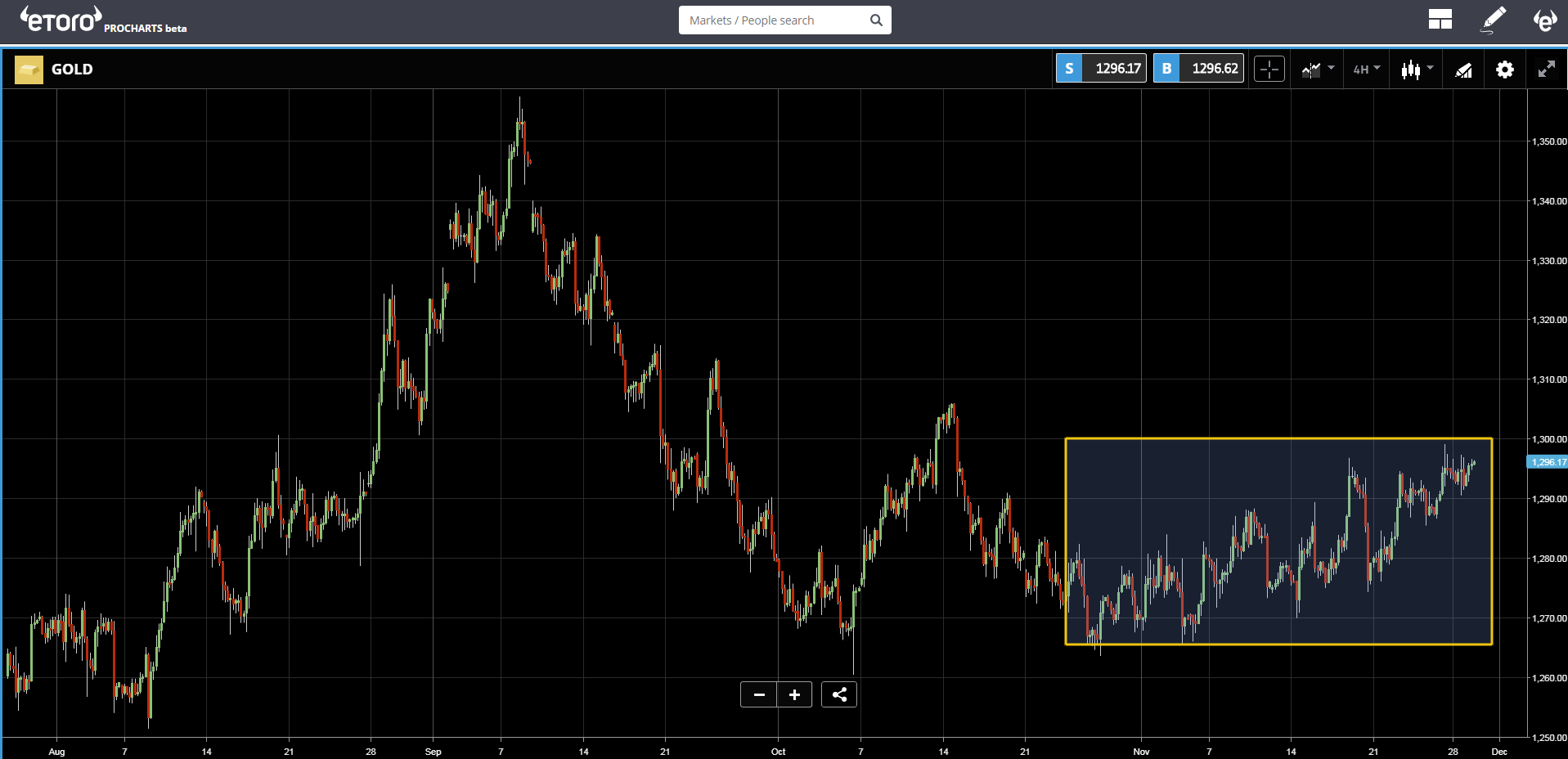The height and width of the screenshot is (759, 1568).
Task: Click the 1,260.00 price axis label
Action: click(x=1549, y=678)
